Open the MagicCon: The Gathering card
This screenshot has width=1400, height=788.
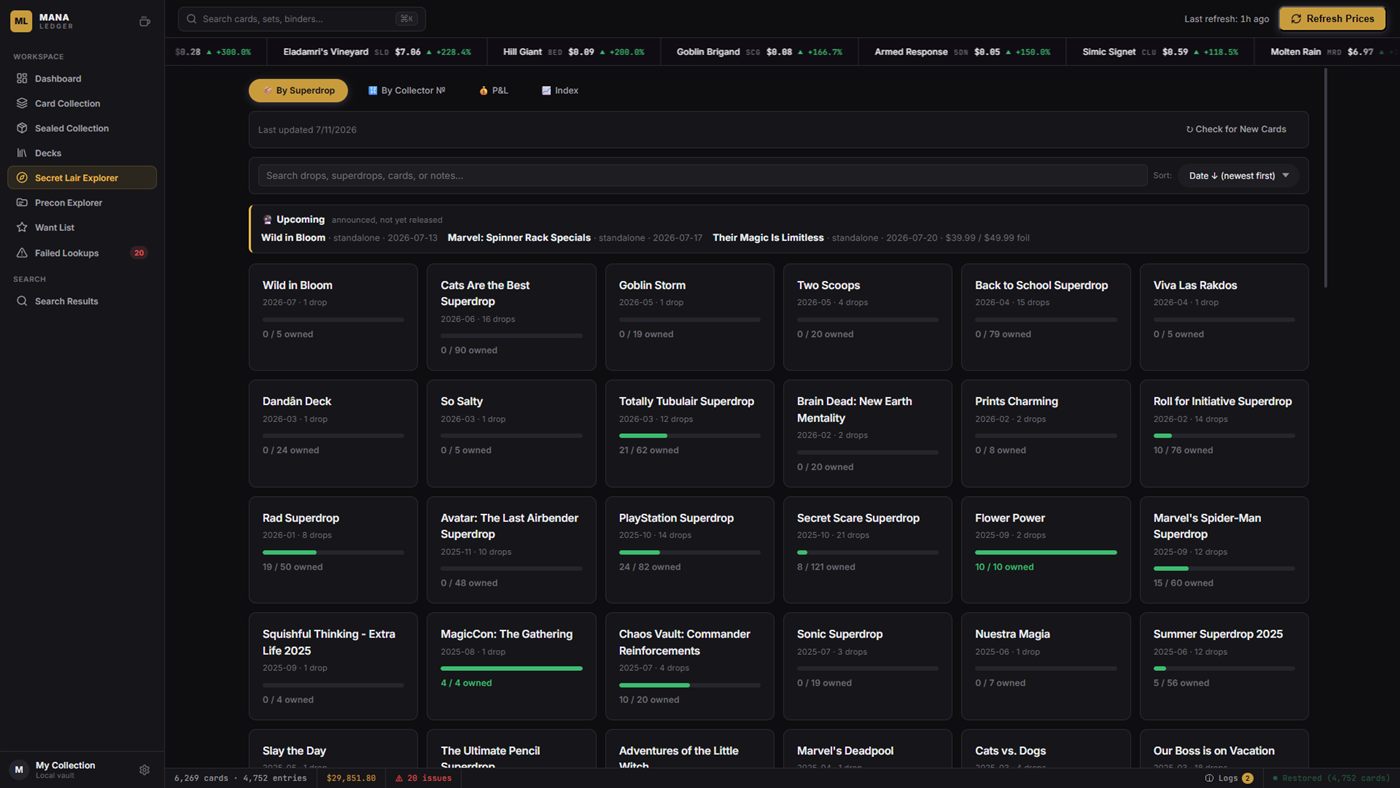tap(511, 666)
